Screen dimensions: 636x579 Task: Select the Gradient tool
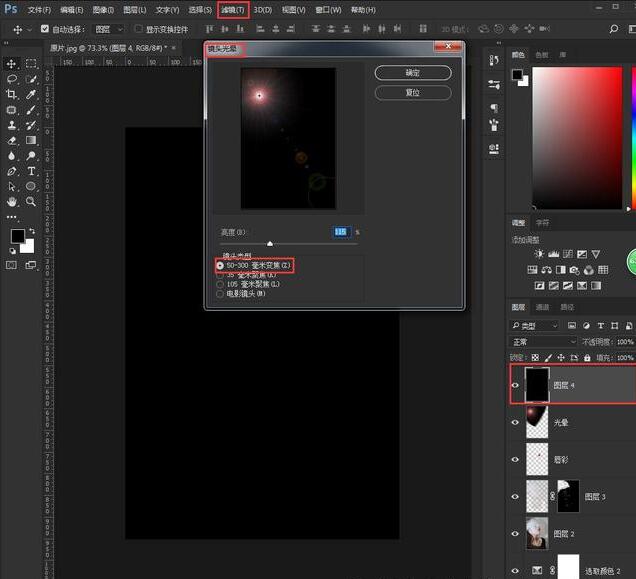point(31,140)
